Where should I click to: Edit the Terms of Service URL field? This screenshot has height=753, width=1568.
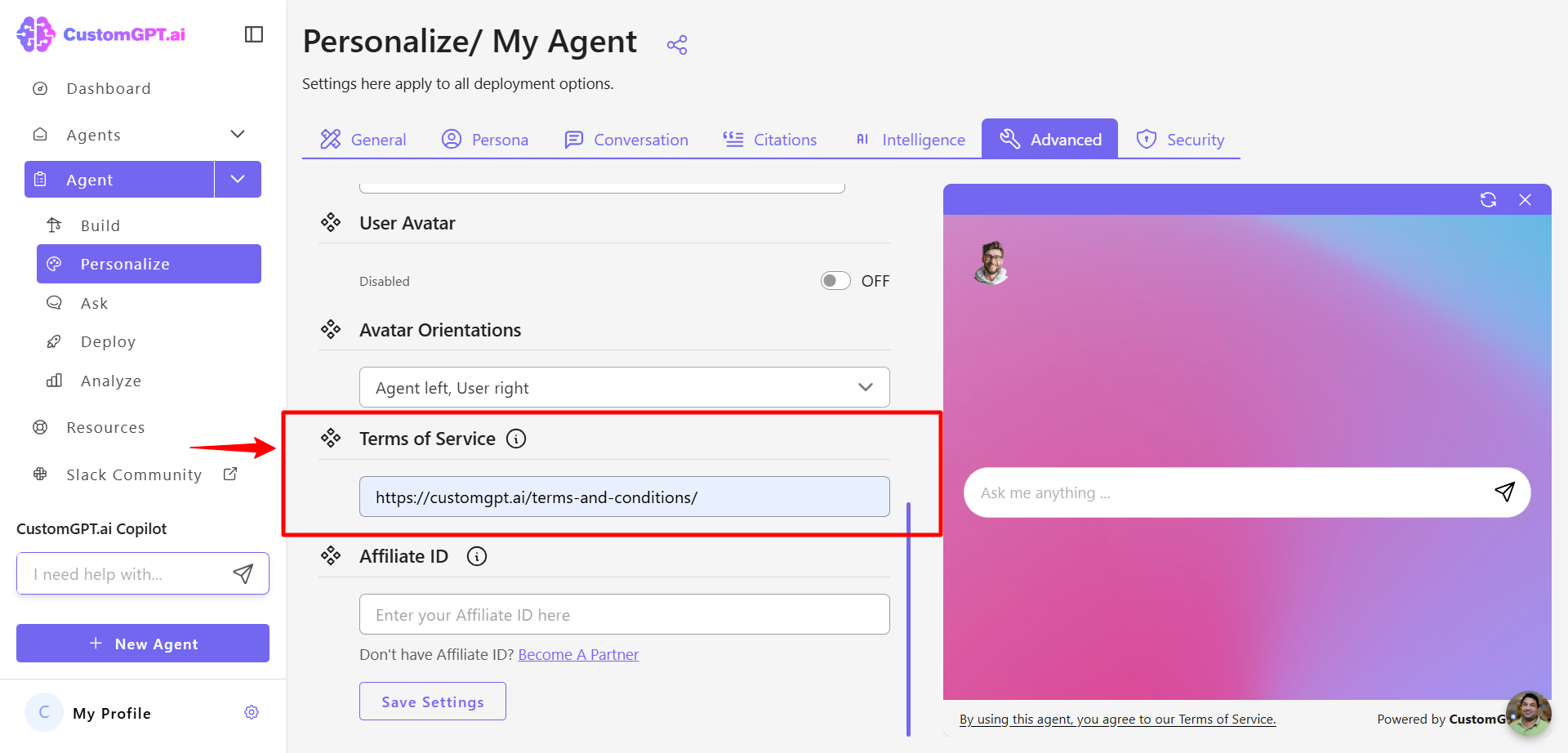pos(625,497)
